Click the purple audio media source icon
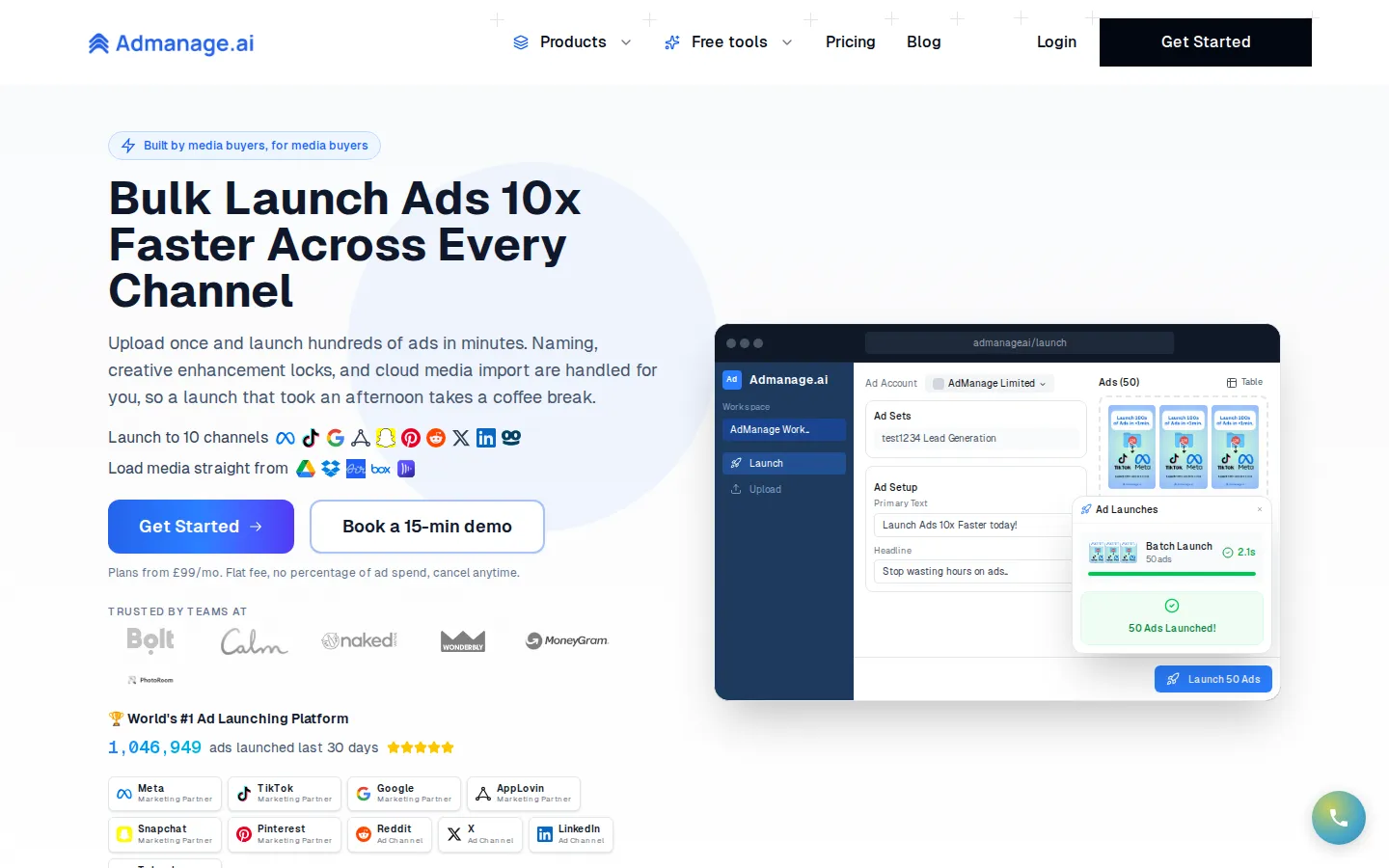This screenshot has height=868, width=1389. (x=406, y=469)
